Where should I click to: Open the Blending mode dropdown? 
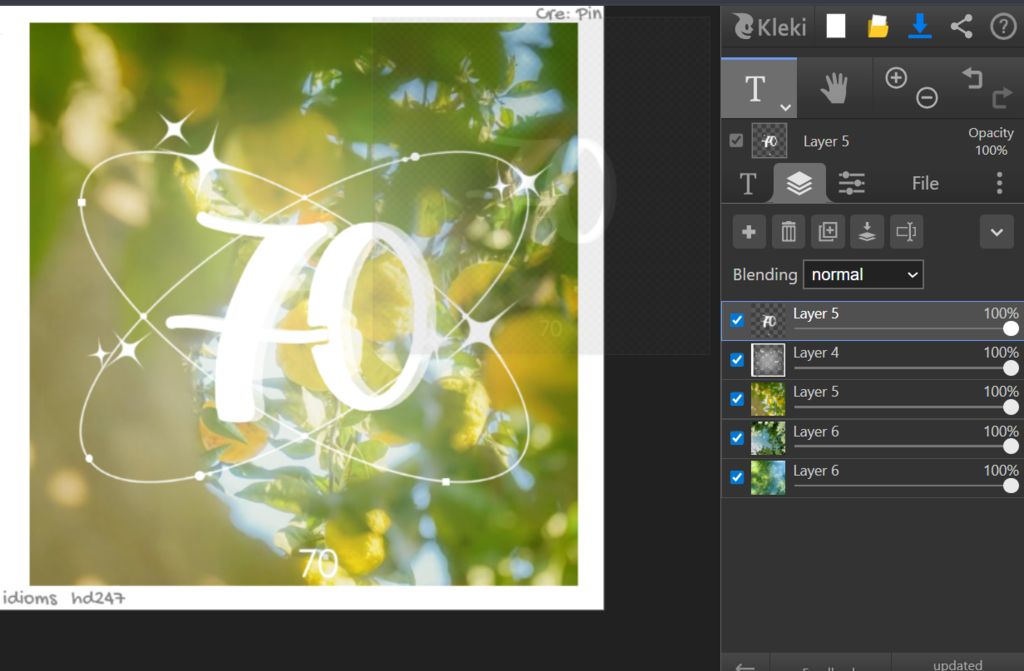point(863,274)
